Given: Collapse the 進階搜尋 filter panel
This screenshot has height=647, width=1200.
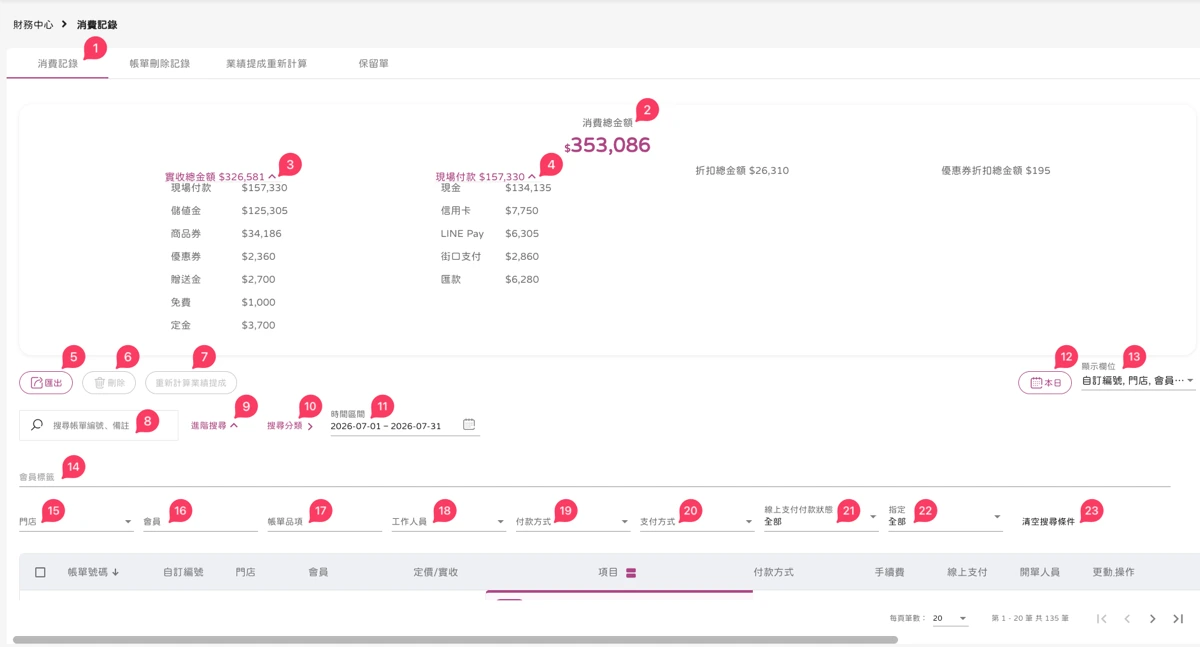Looking at the screenshot, I should pyautogui.click(x=214, y=425).
